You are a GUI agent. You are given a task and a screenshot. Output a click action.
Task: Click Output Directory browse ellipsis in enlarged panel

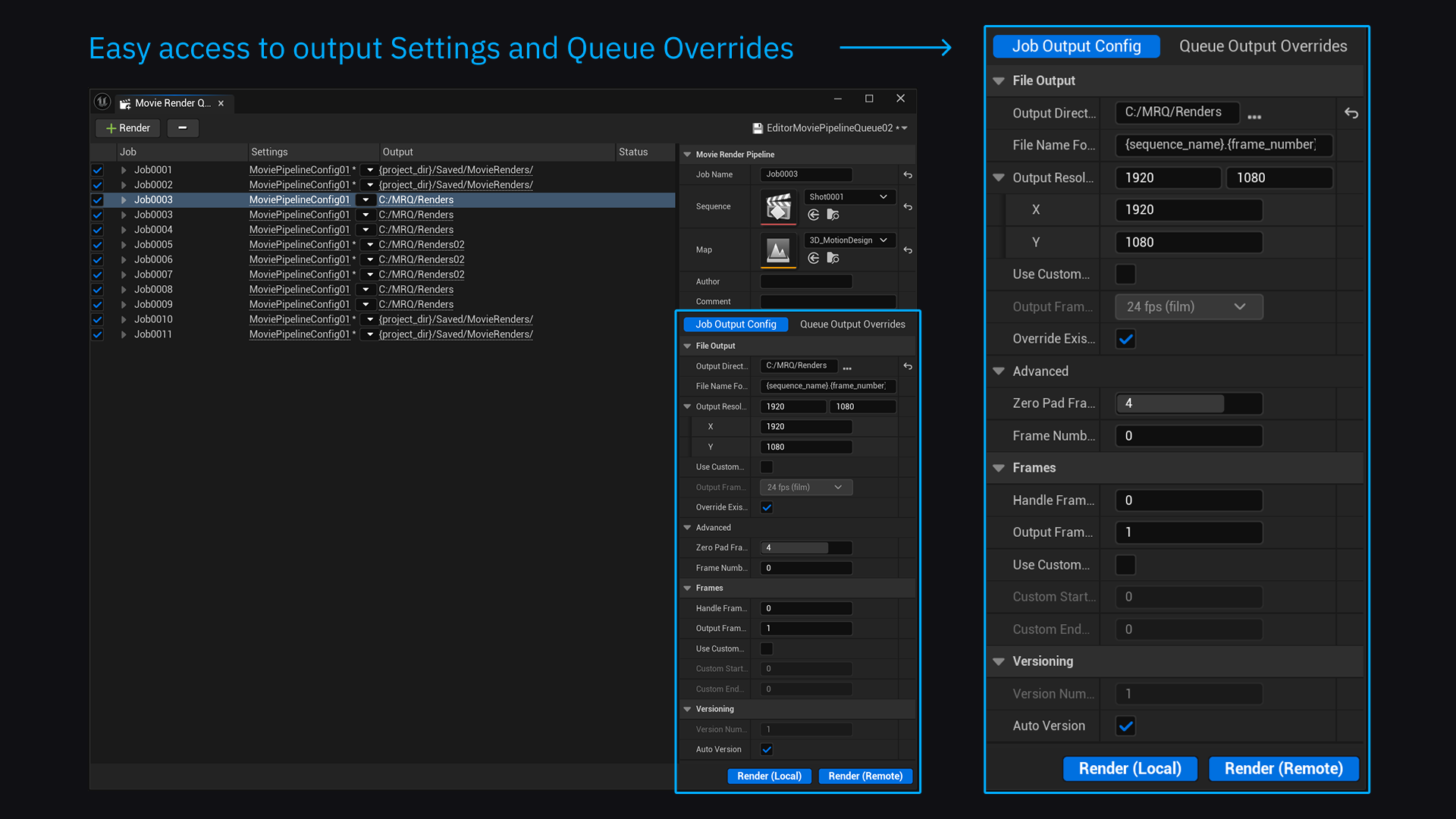click(1254, 116)
